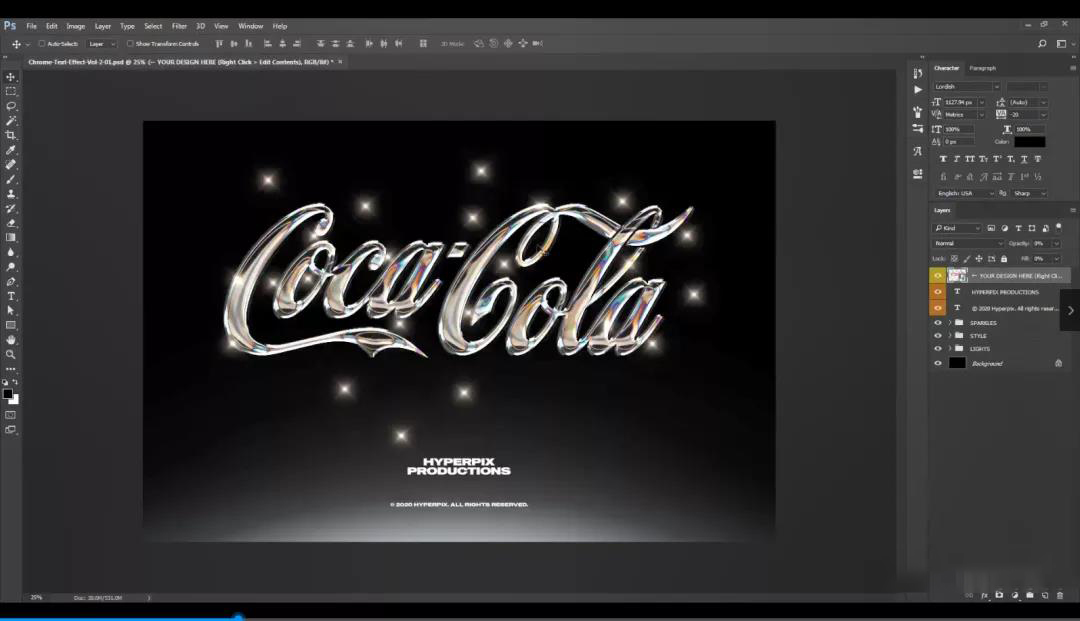Hide the Background layer with eye icon
Viewport: 1080px width, 621px height.
pos(938,363)
